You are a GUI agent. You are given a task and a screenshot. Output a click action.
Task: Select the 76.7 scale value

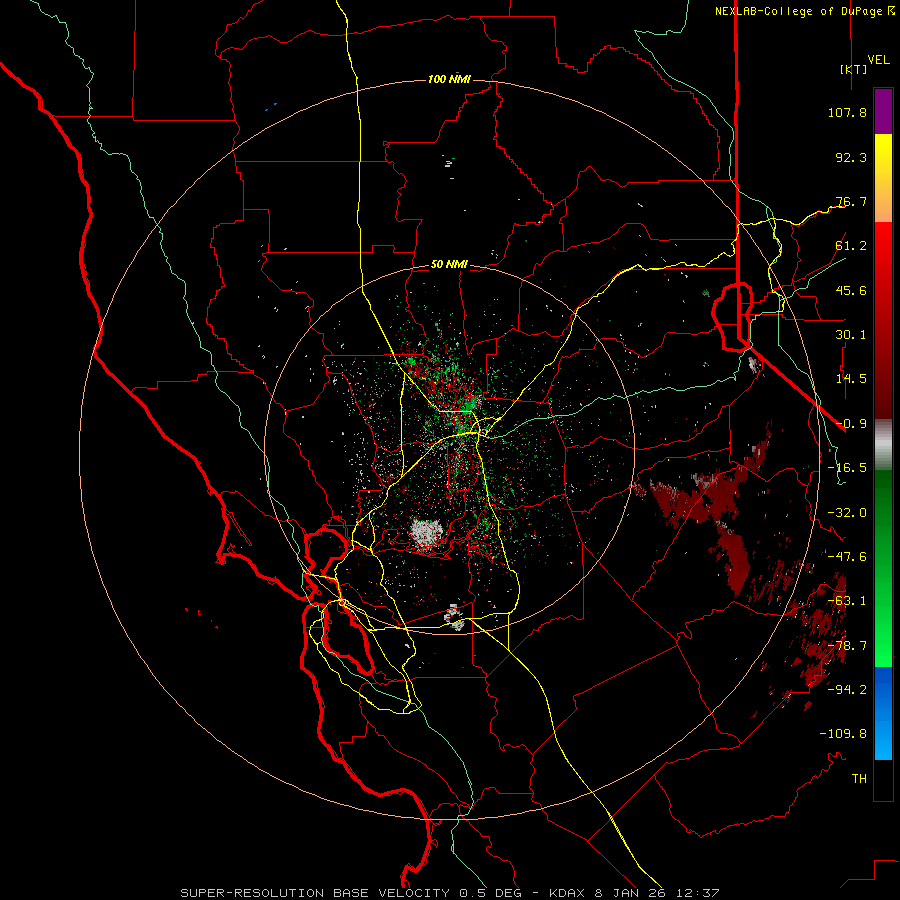pyautogui.click(x=851, y=201)
